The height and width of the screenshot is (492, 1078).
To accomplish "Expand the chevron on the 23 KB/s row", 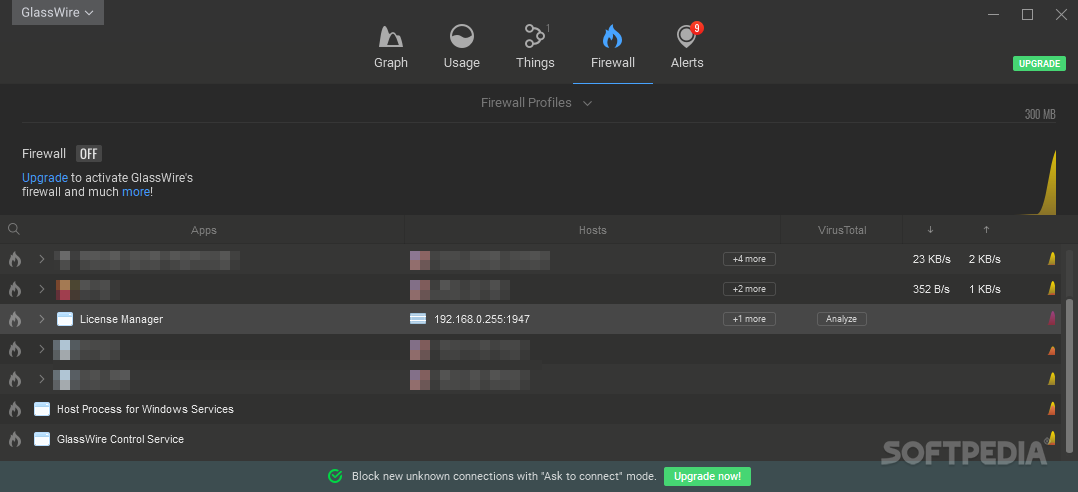I will [41, 259].
